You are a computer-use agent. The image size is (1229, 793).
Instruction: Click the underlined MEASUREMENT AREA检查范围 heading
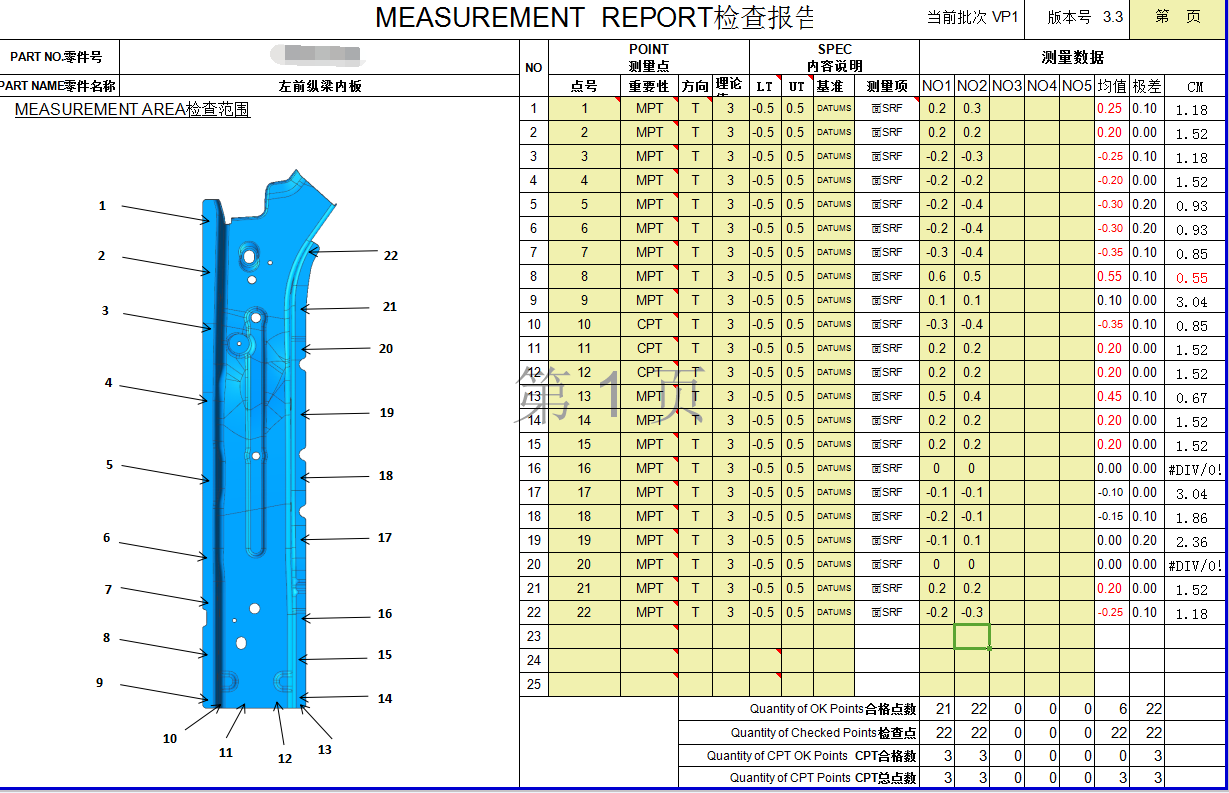click(132, 110)
